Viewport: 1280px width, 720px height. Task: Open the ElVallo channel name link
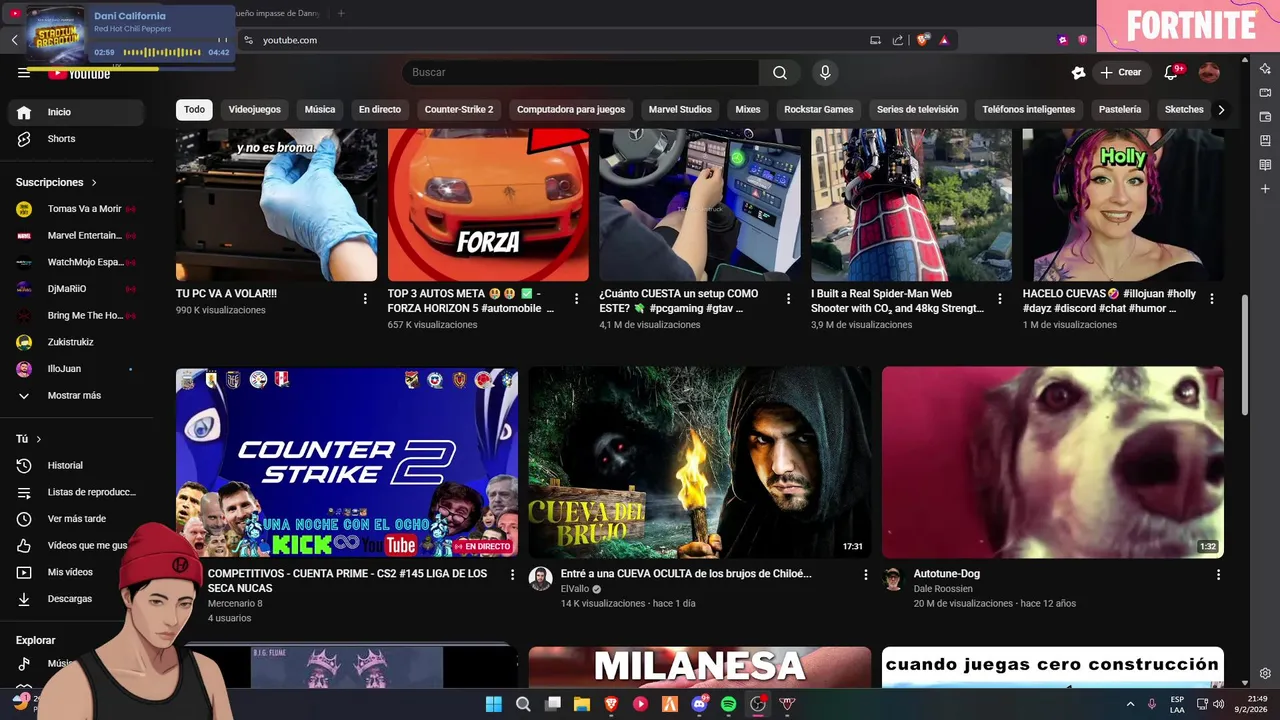click(x=574, y=589)
